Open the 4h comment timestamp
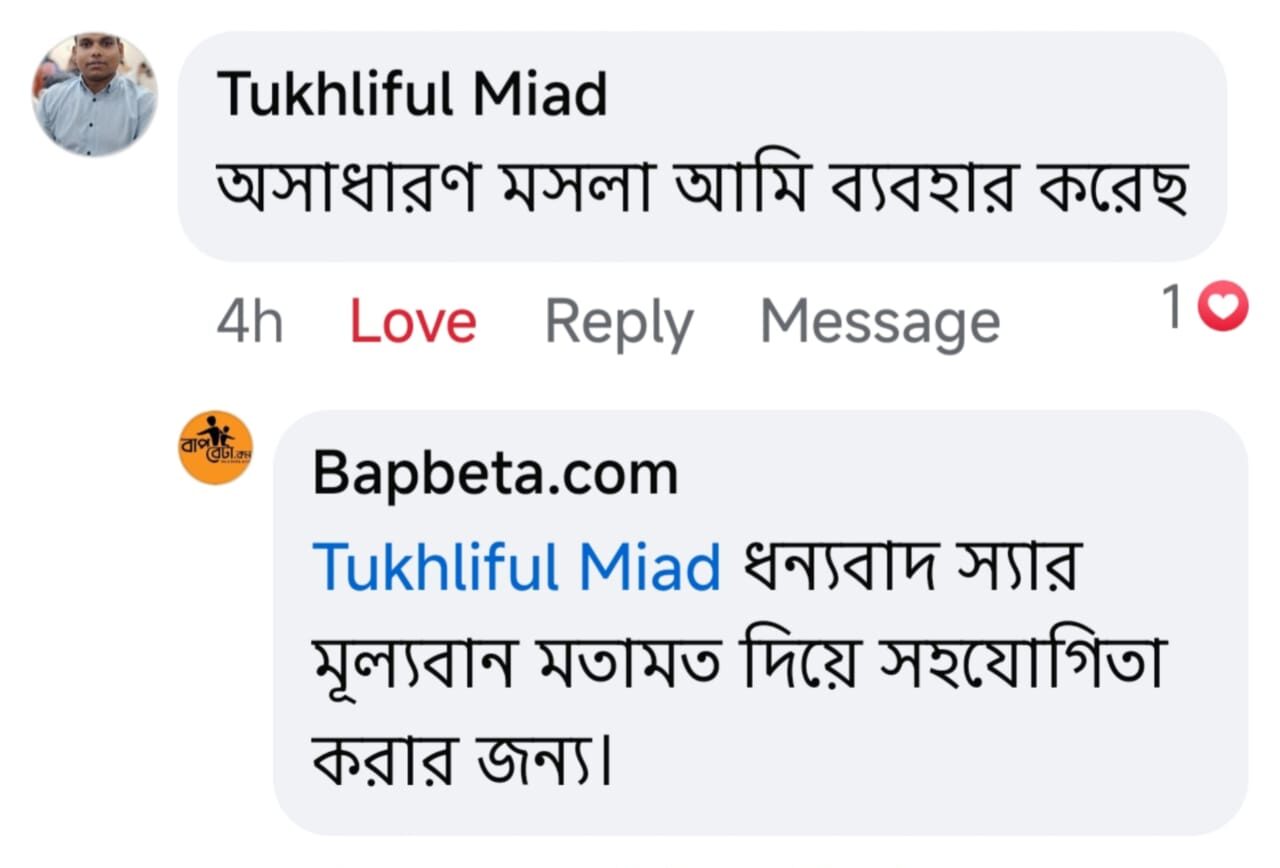1280x868 pixels. tap(249, 322)
